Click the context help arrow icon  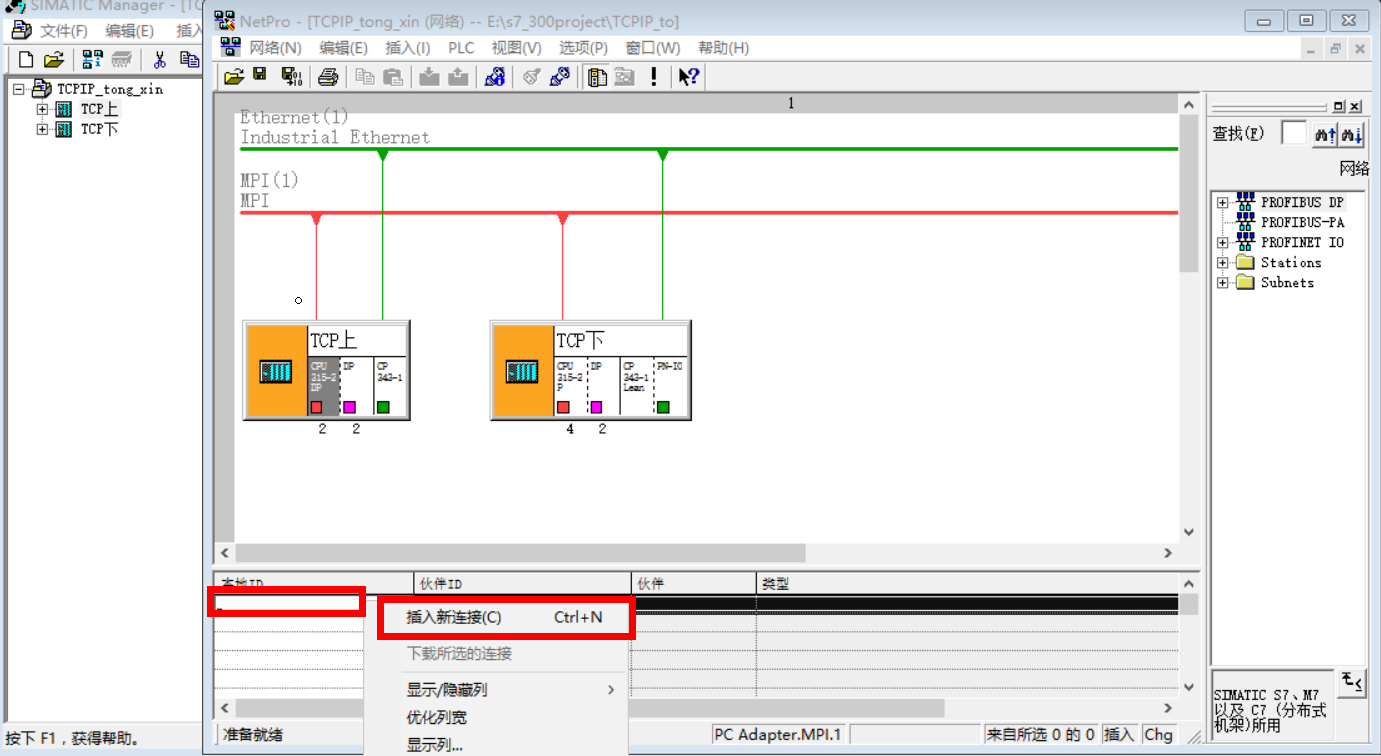coord(688,77)
